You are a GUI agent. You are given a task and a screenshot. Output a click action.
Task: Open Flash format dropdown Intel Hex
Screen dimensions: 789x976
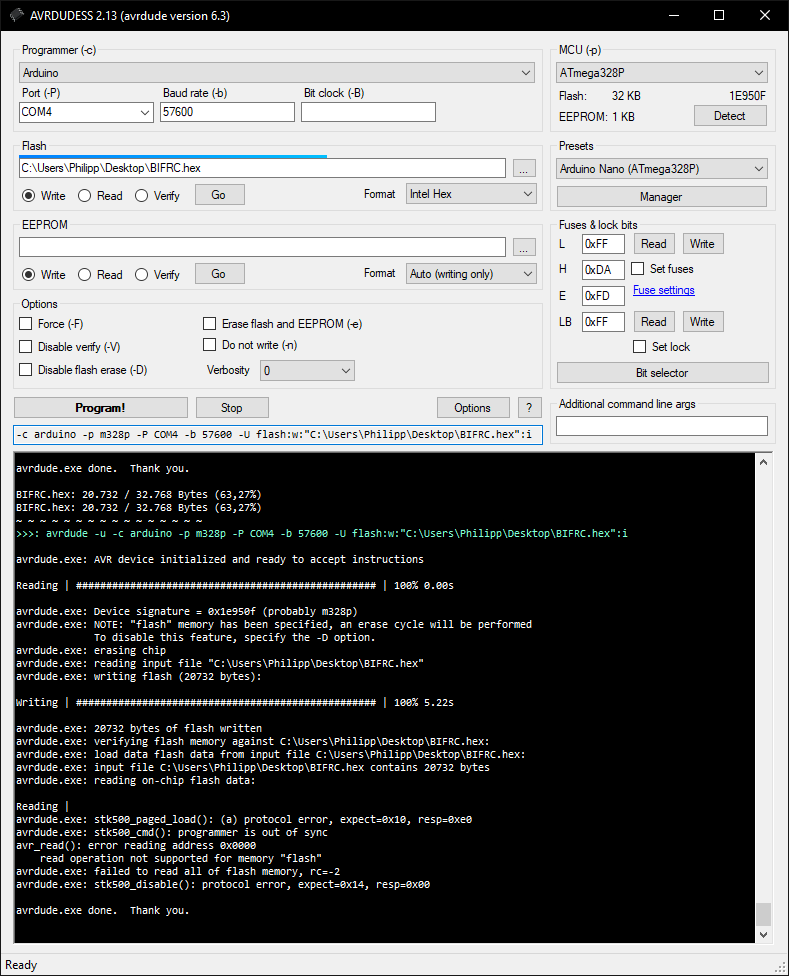(471, 194)
